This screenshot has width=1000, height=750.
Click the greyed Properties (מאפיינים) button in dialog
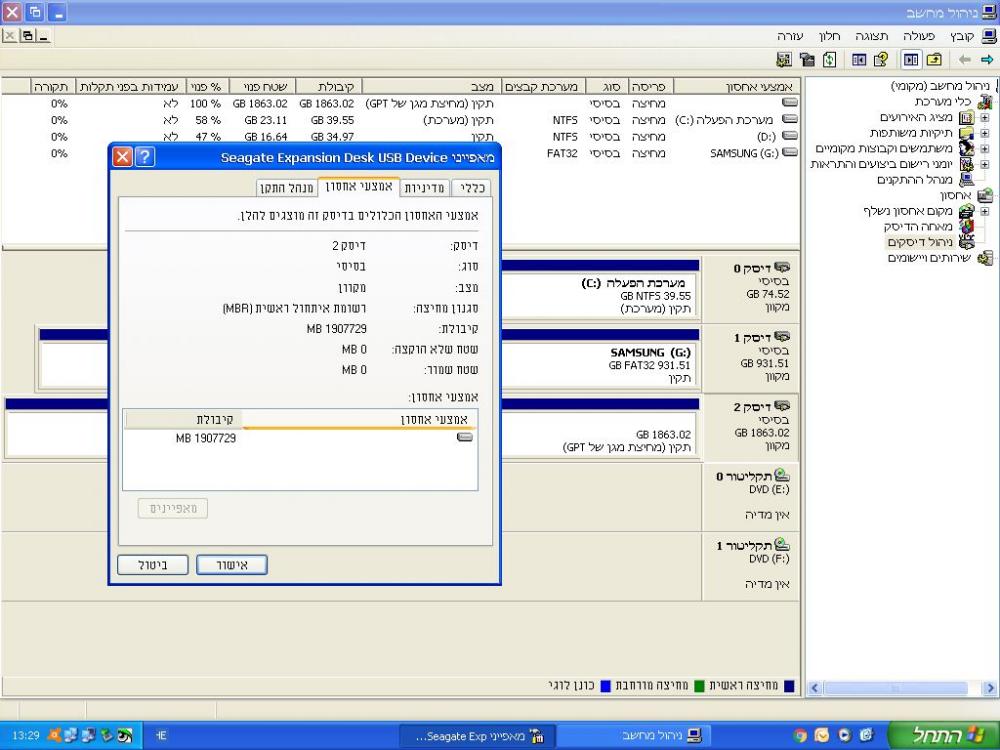click(x=173, y=508)
